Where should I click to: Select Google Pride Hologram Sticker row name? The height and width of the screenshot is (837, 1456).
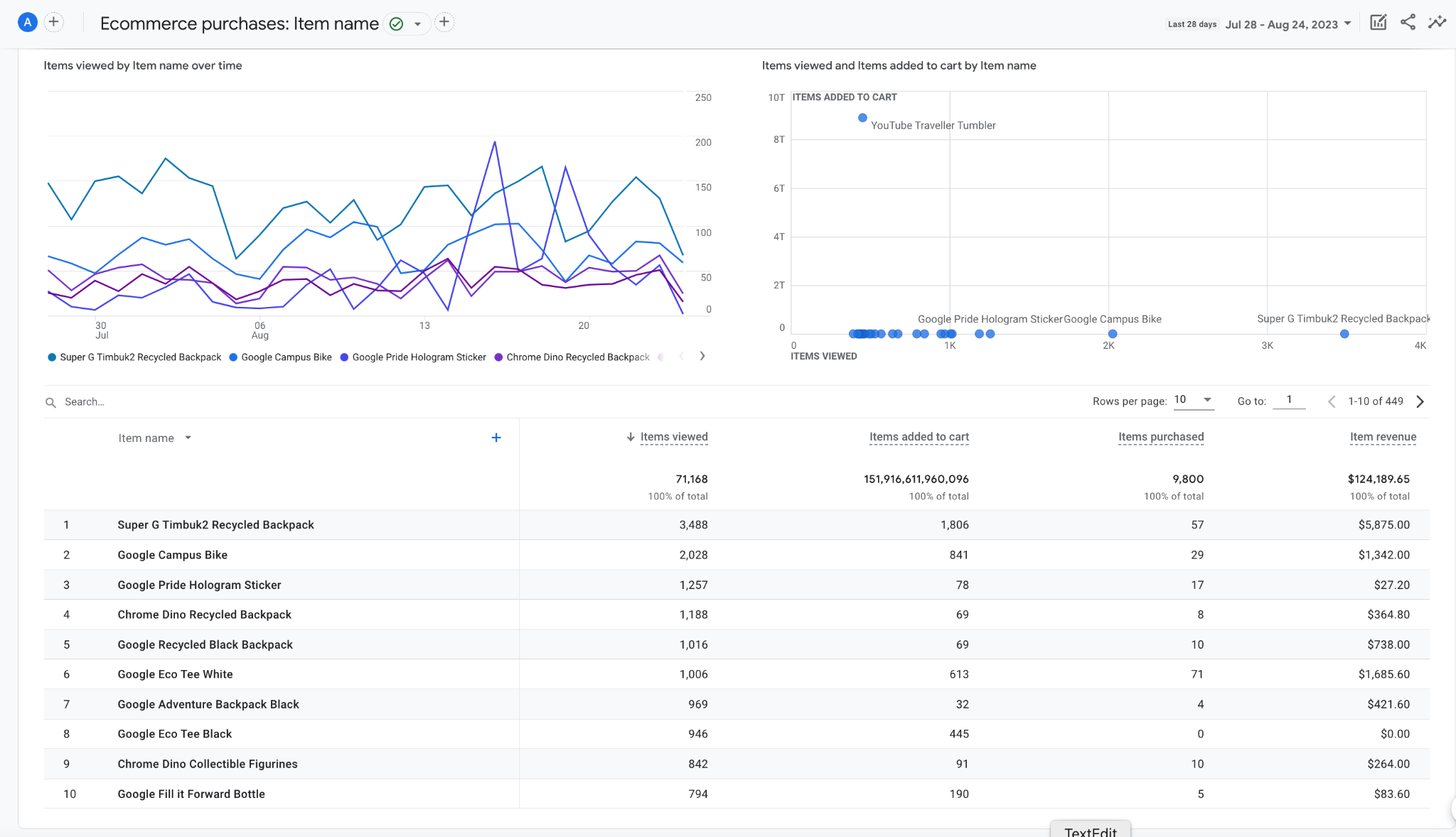pos(199,585)
